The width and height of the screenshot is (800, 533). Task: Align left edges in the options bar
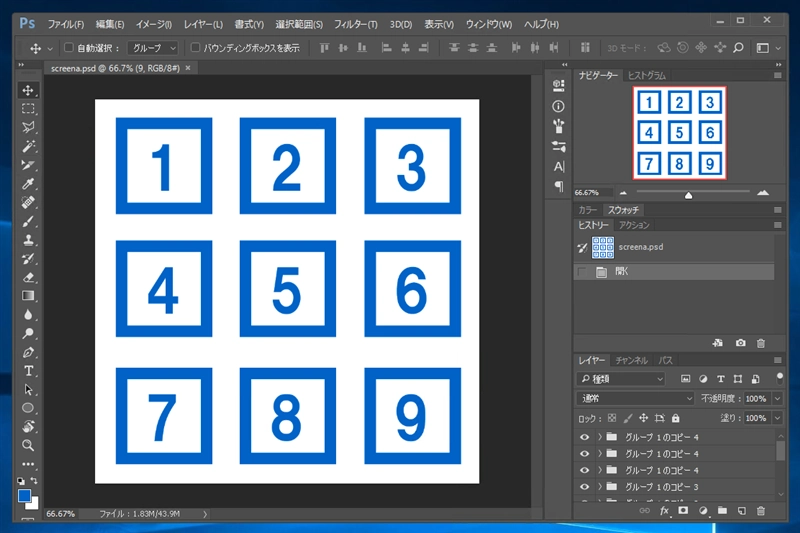387,48
